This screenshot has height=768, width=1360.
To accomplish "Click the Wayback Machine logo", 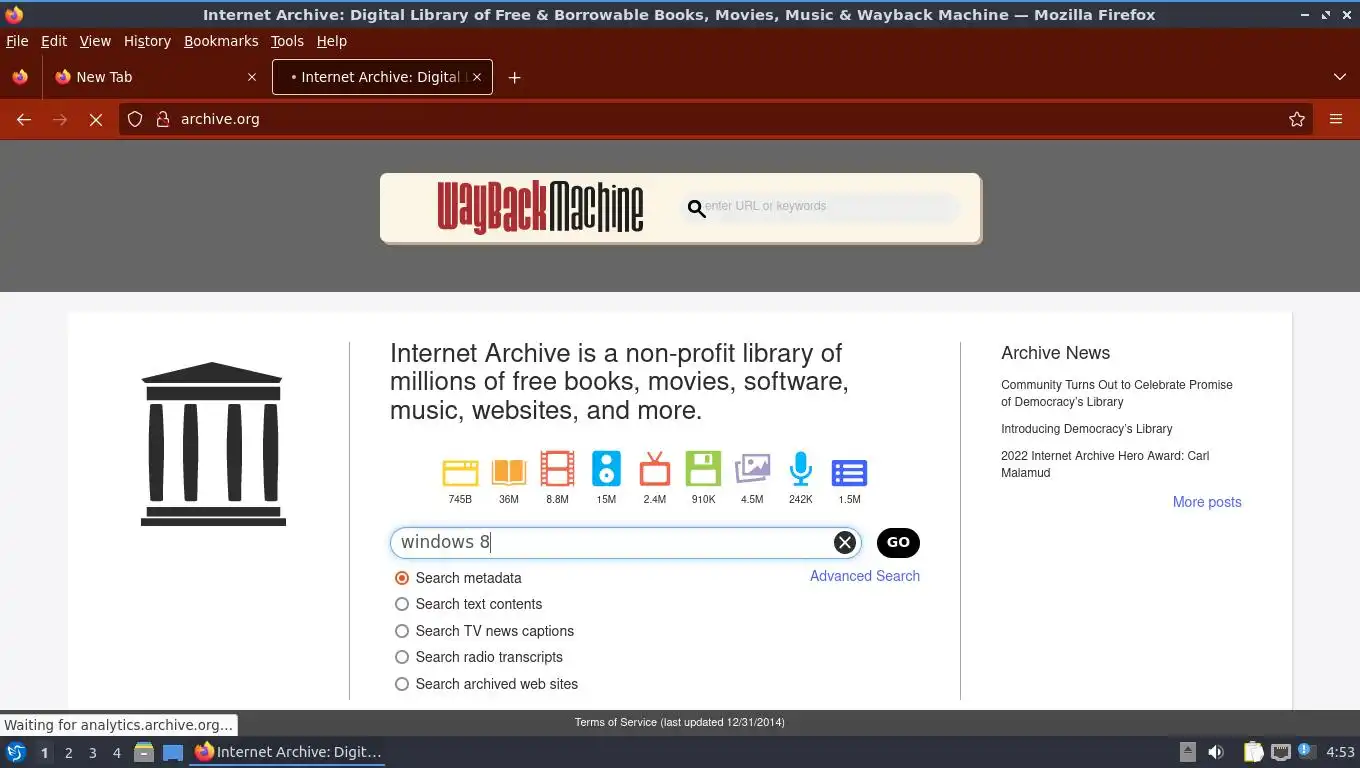I will pos(540,208).
